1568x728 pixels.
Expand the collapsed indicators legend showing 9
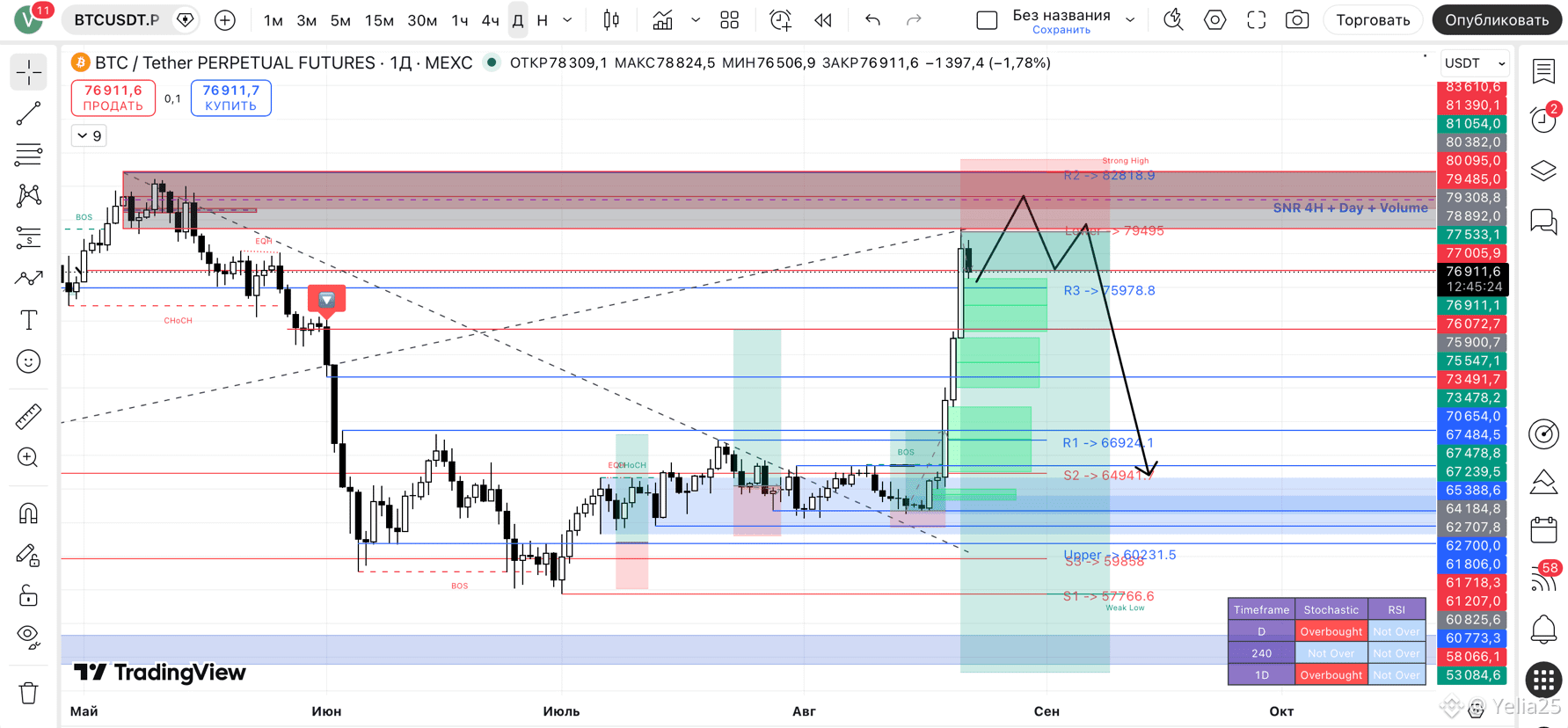coord(89,135)
